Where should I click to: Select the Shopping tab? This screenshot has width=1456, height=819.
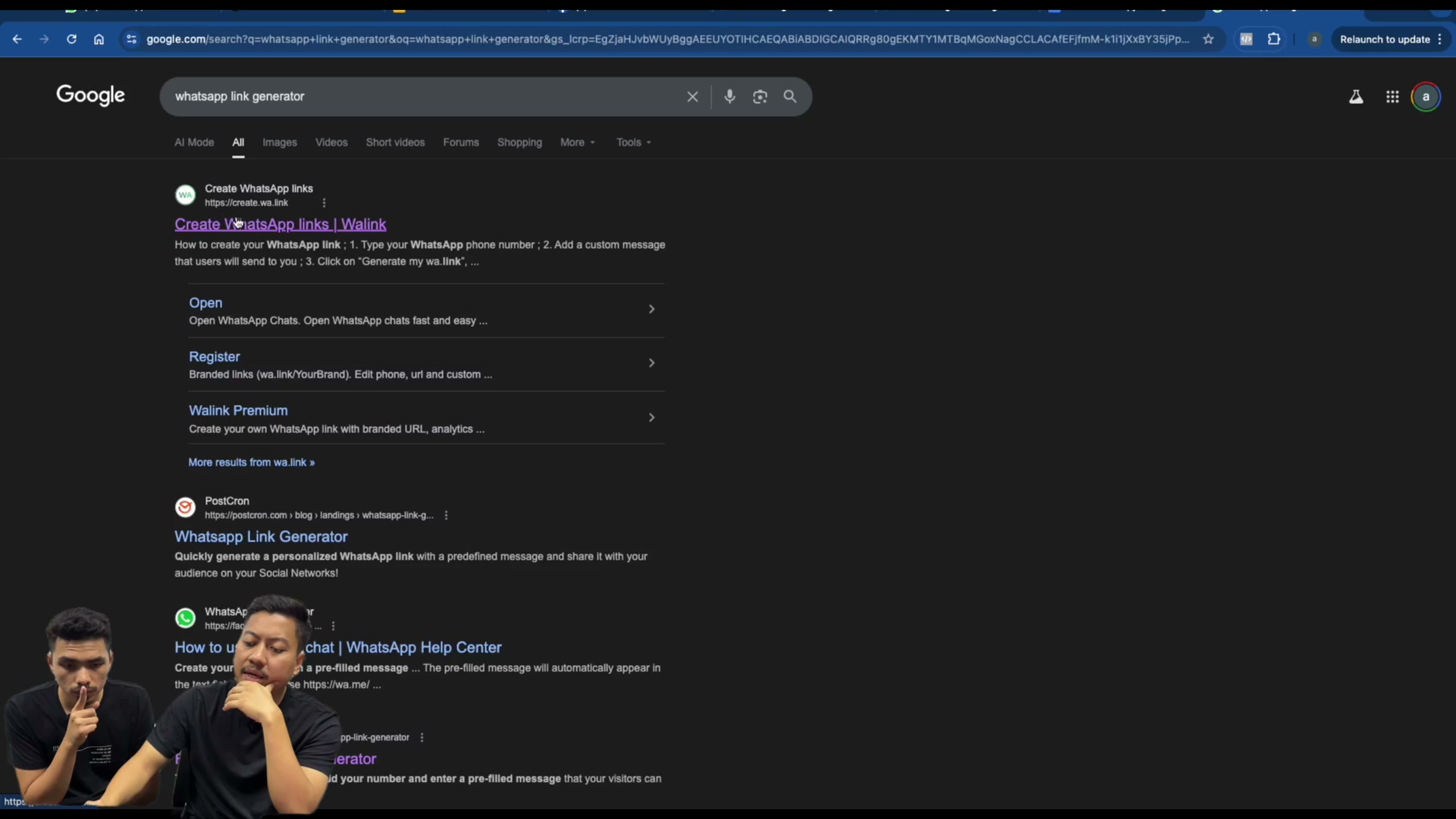pos(519,143)
